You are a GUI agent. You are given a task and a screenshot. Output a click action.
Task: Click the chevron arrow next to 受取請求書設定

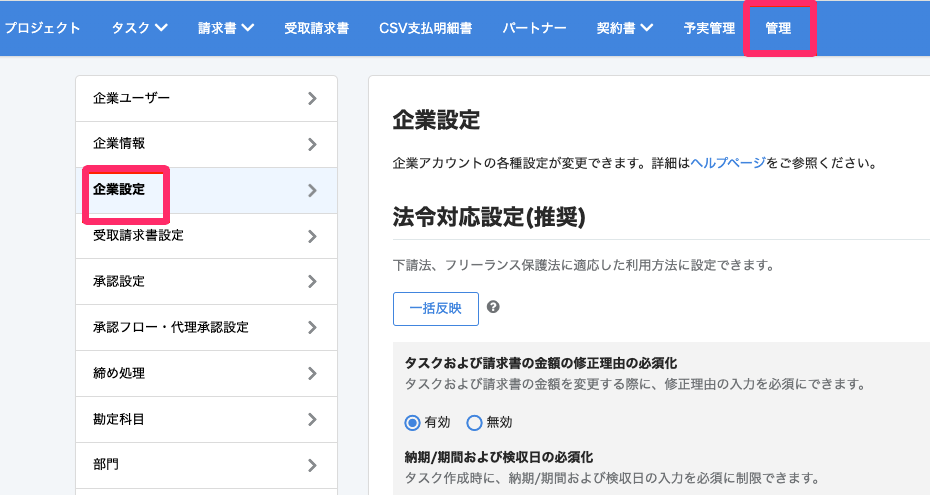[x=313, y=236]
